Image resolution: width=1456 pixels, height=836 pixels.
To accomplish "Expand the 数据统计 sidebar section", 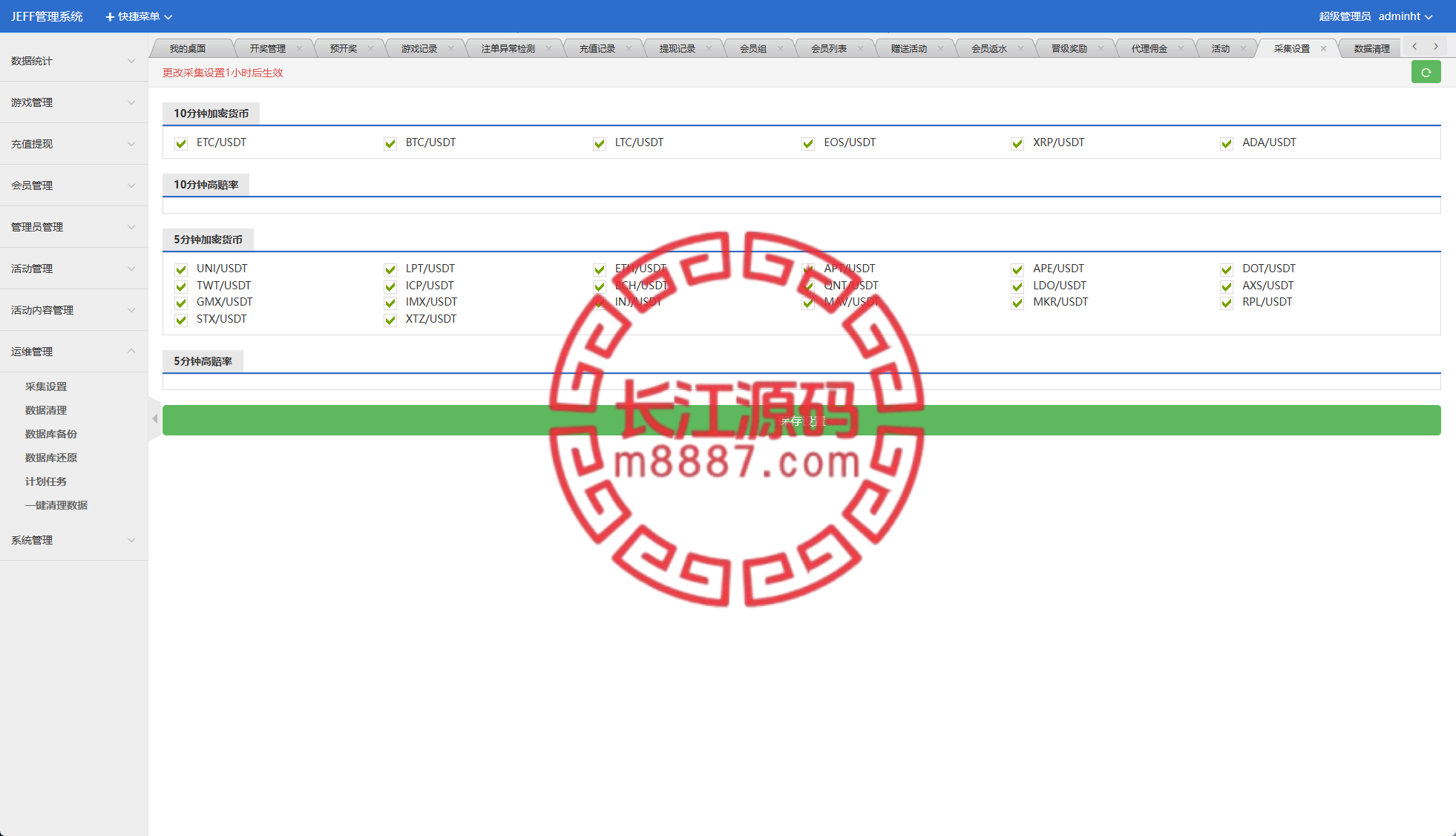I will coord(73,61).
